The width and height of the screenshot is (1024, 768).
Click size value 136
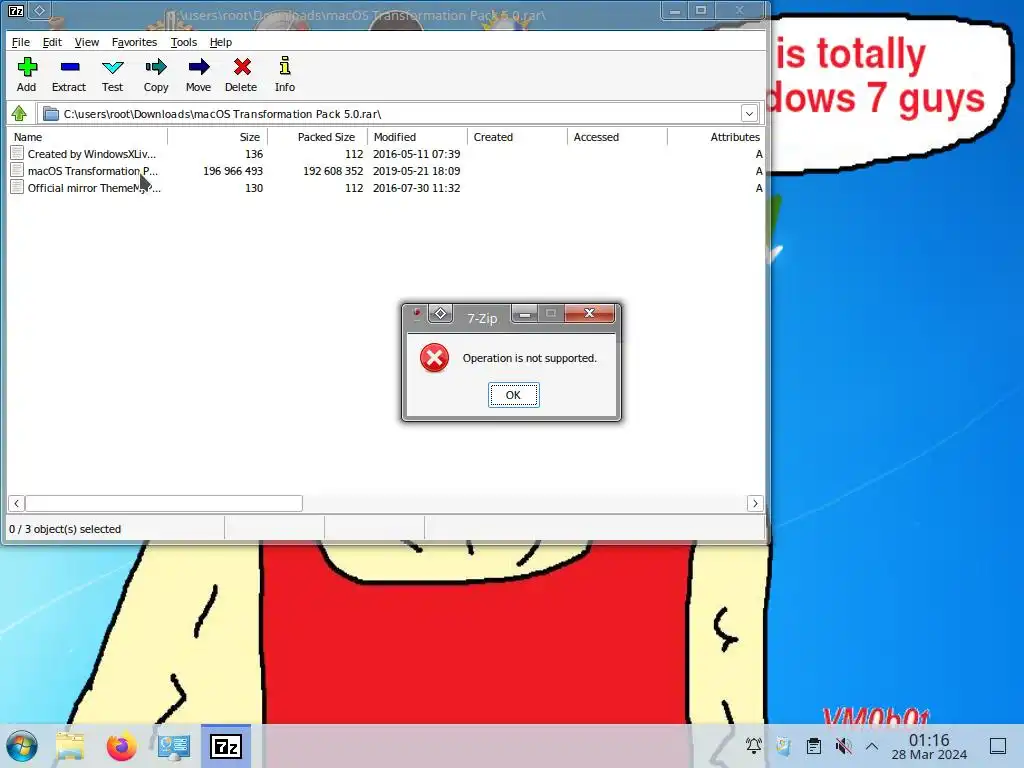[254, 154]
